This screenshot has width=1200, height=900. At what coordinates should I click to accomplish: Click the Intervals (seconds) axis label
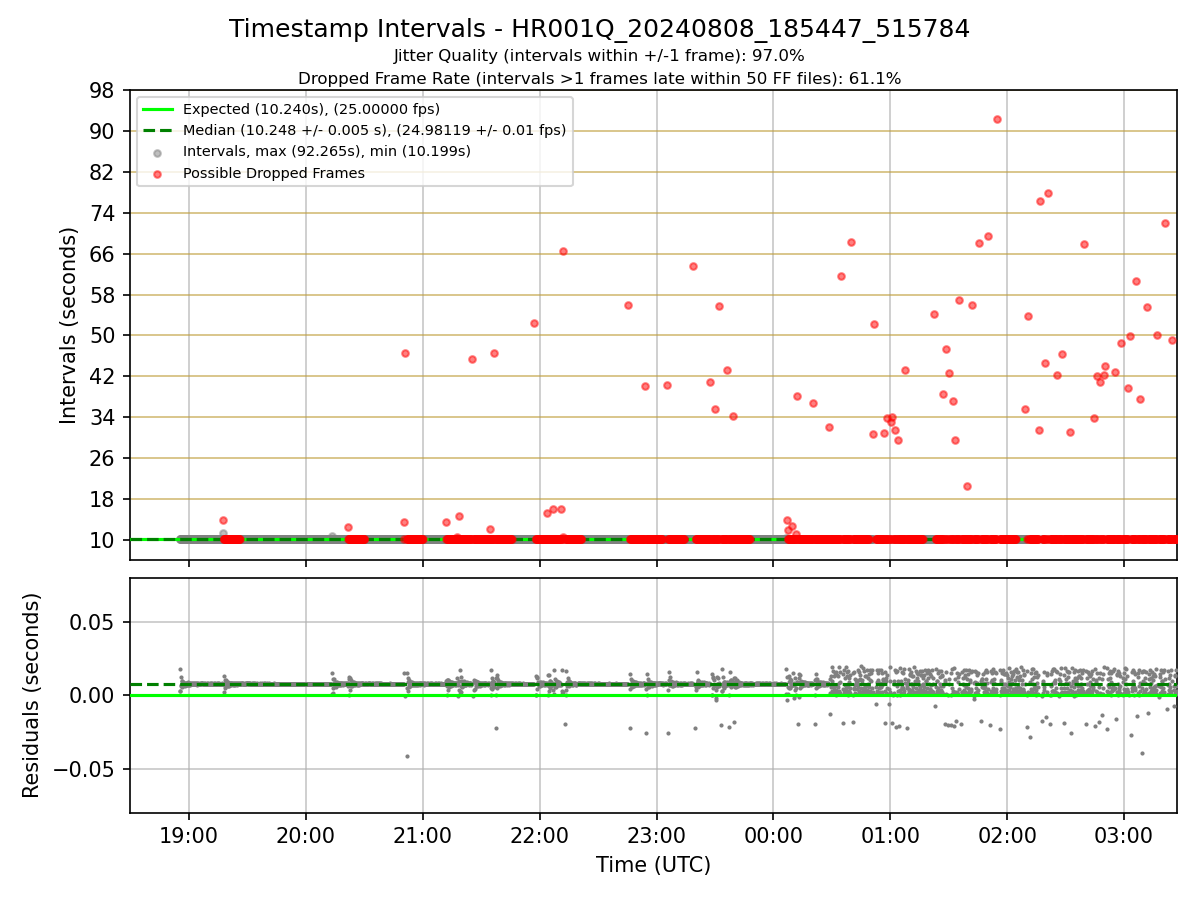pos(68,325)
